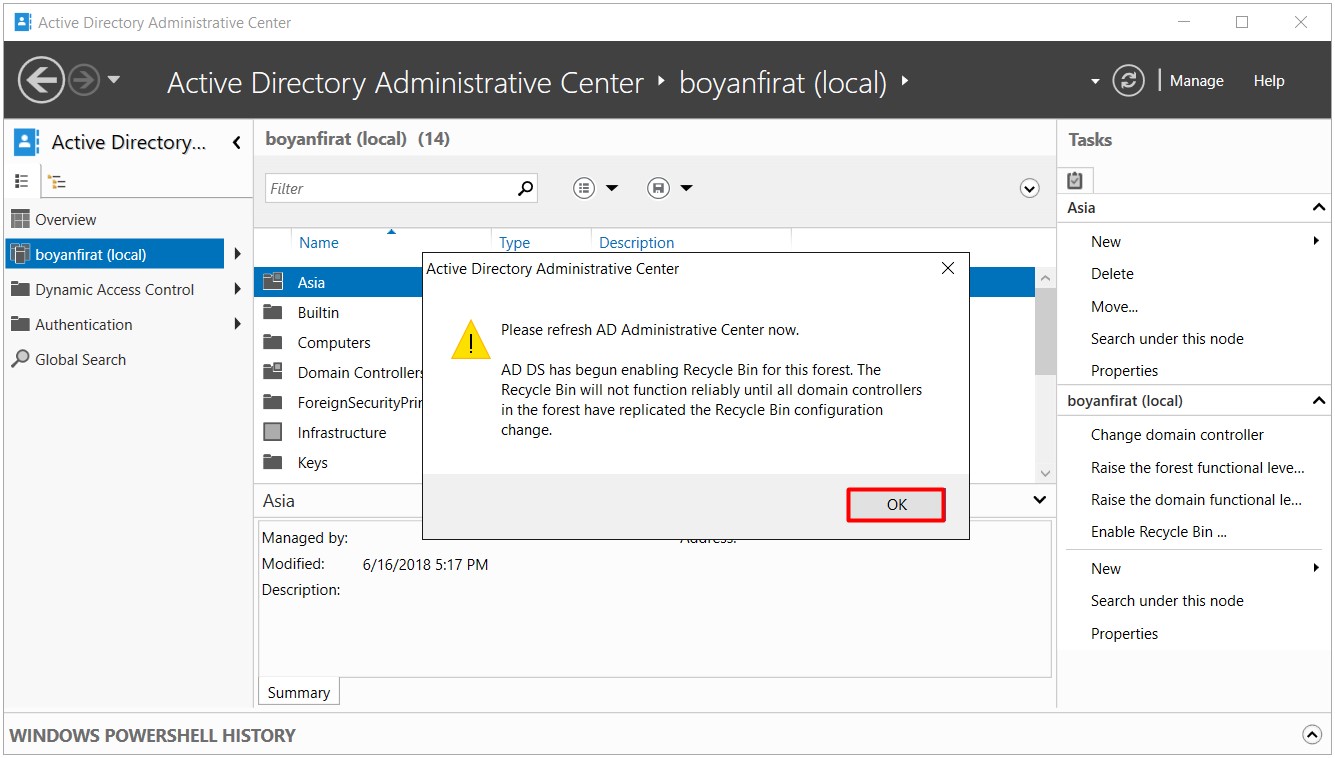Click Raise the forest functional level
The image size is (1335, 758).
point(1197,468)
